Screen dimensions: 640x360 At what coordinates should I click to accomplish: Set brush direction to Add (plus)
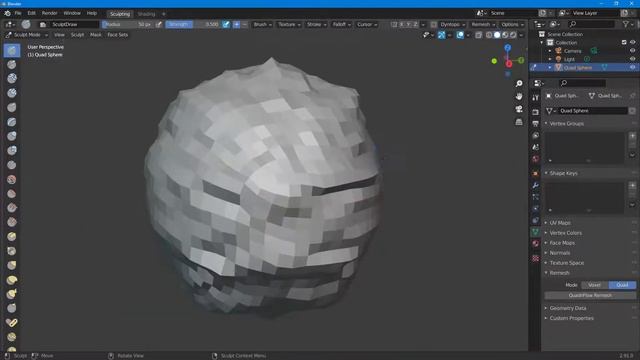coord(236,24)
